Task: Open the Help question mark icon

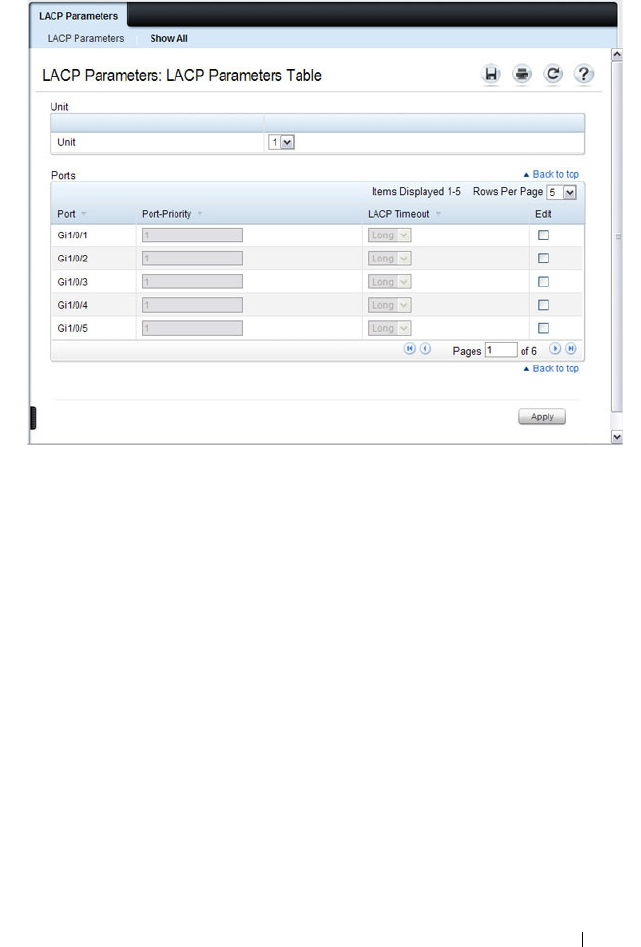Action: [x=583, y=74]
